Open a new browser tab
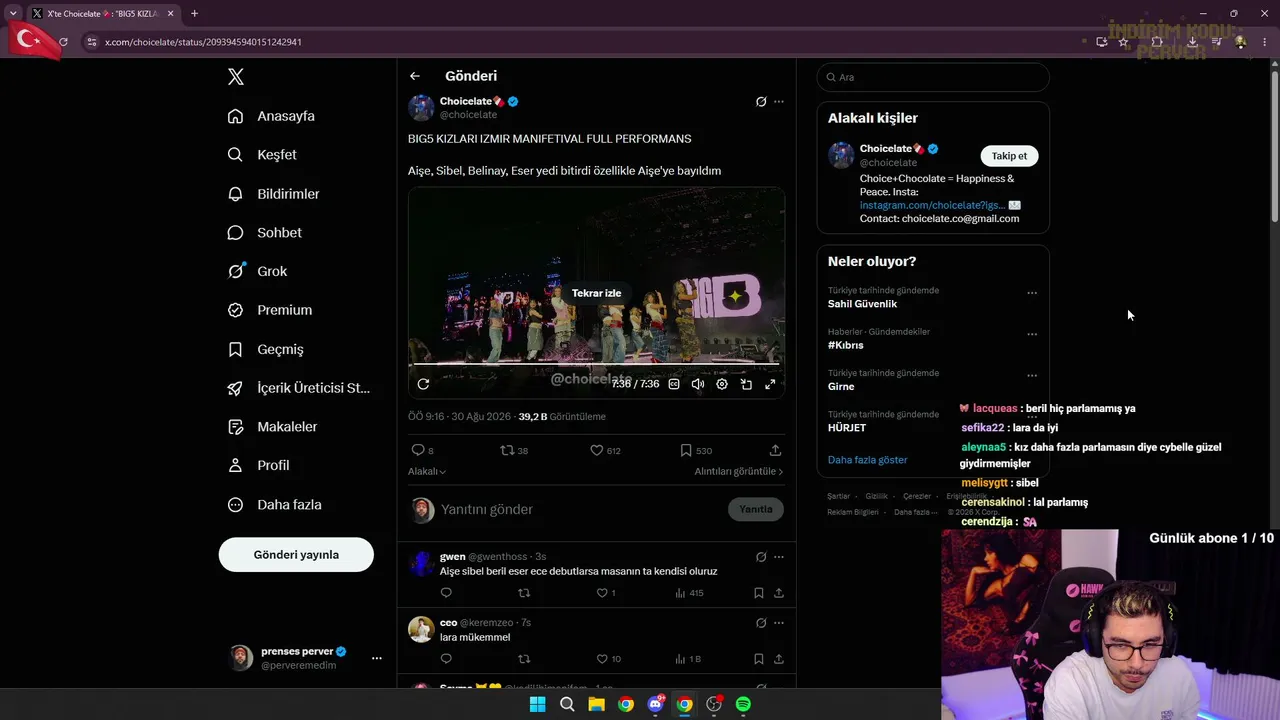 [x=194, y=13]
